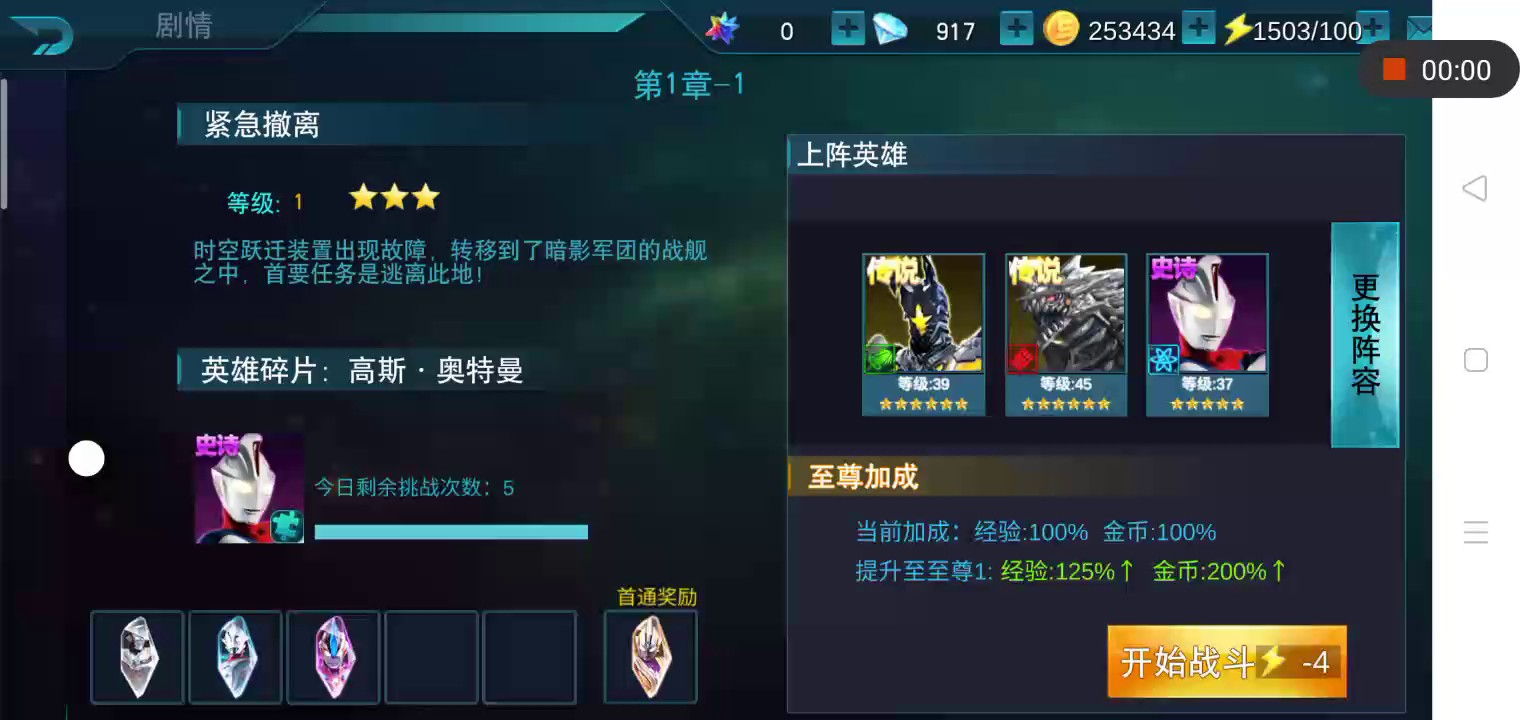Select the level 39 legendary hero
1520x720 pixels.
(x=924, y=334)
